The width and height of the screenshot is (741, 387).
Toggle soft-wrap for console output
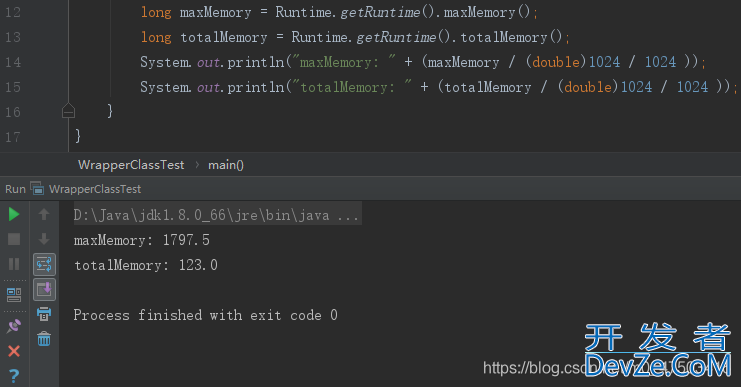44,265
